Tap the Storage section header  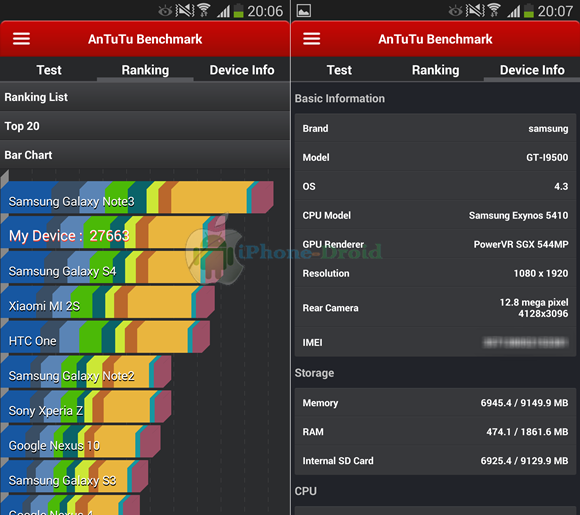click(314, 373)
